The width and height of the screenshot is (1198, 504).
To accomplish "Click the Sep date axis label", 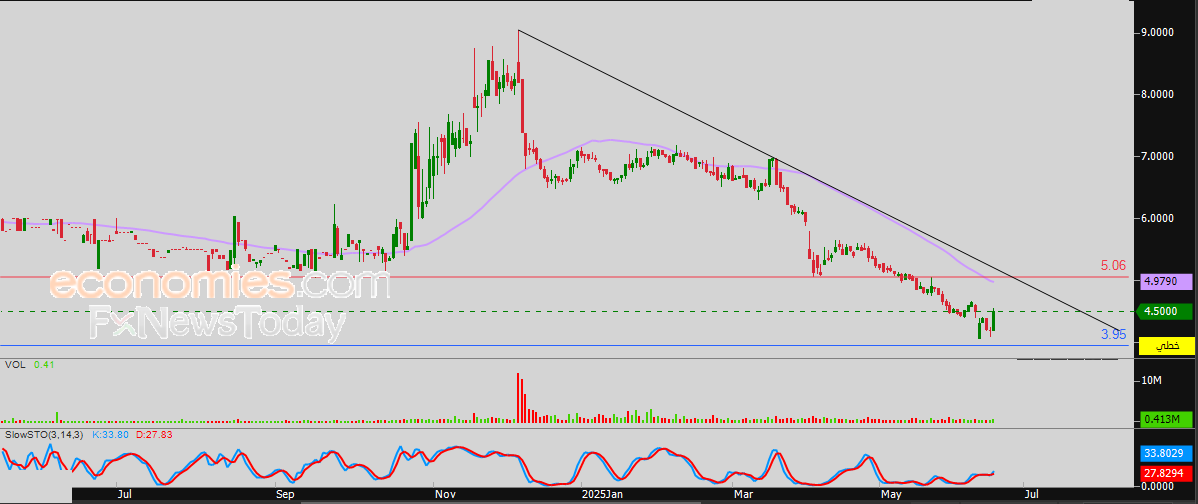I will click(x=284, y=495).
